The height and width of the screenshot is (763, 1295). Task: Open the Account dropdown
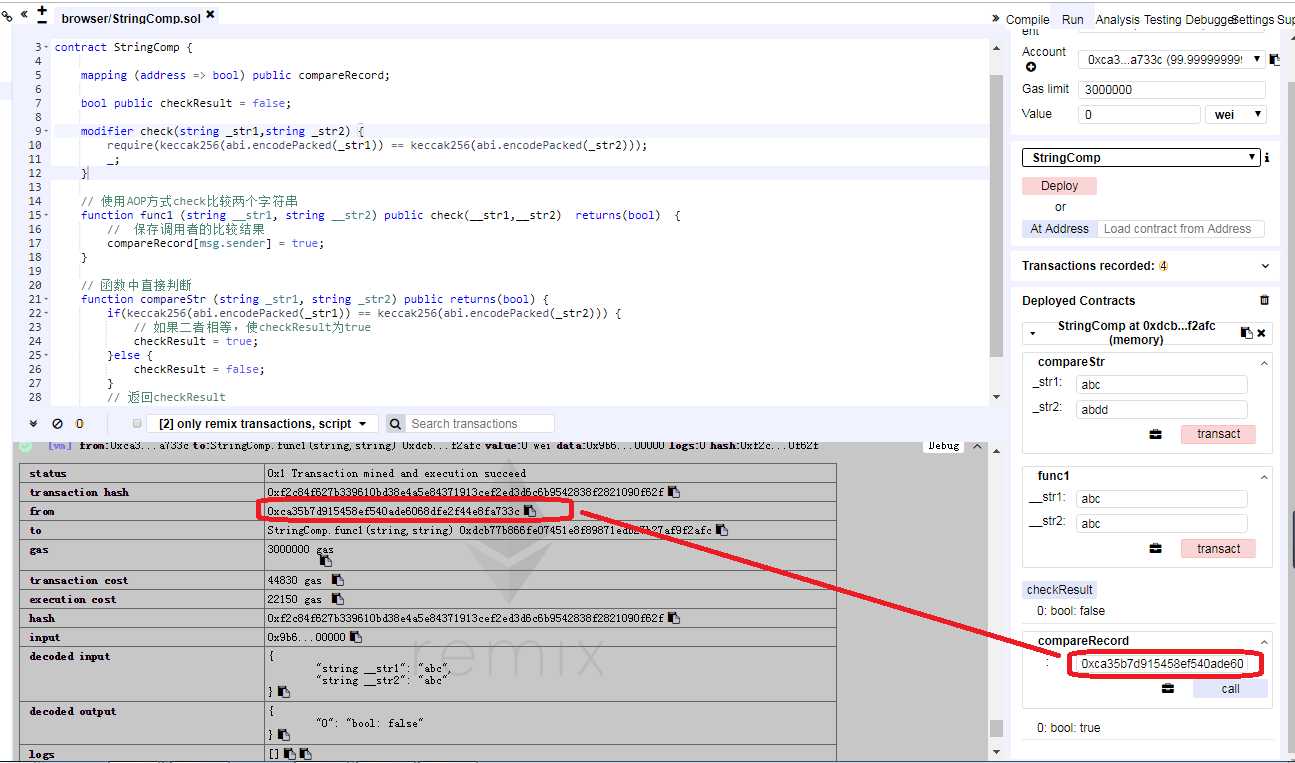pos(1174,59)
